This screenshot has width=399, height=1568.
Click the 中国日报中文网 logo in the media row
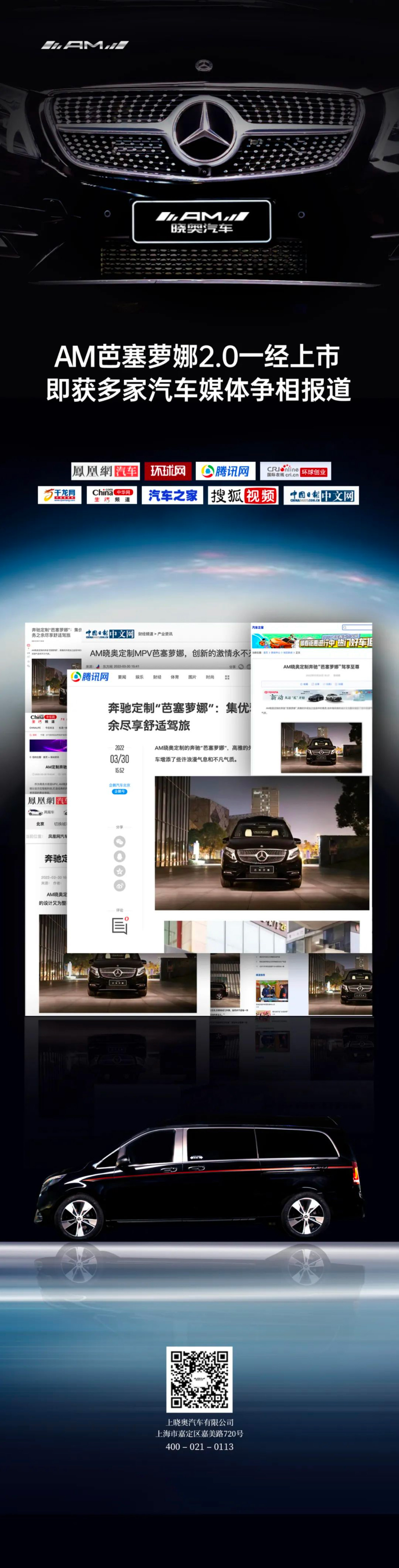click(321, 495)
